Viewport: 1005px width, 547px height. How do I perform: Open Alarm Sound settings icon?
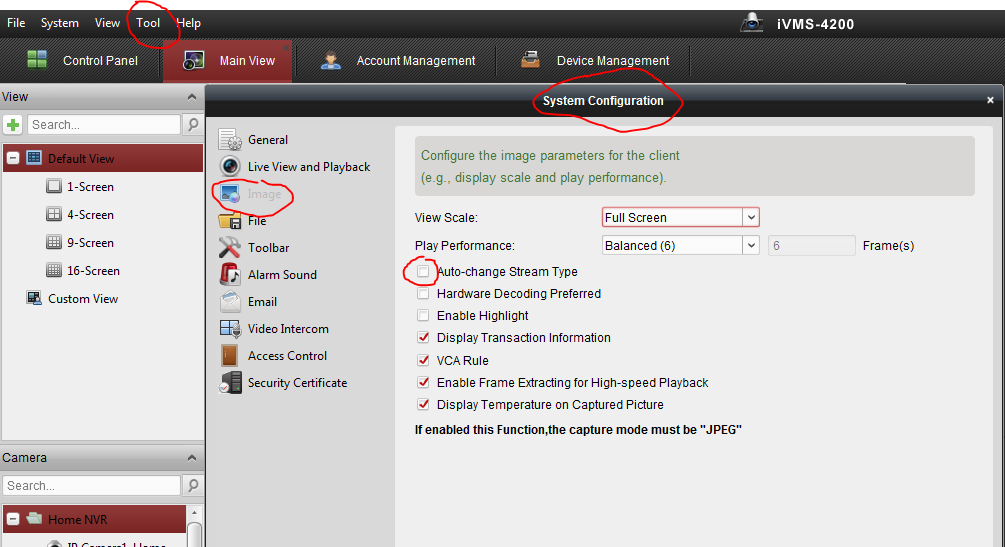[230, 275]
